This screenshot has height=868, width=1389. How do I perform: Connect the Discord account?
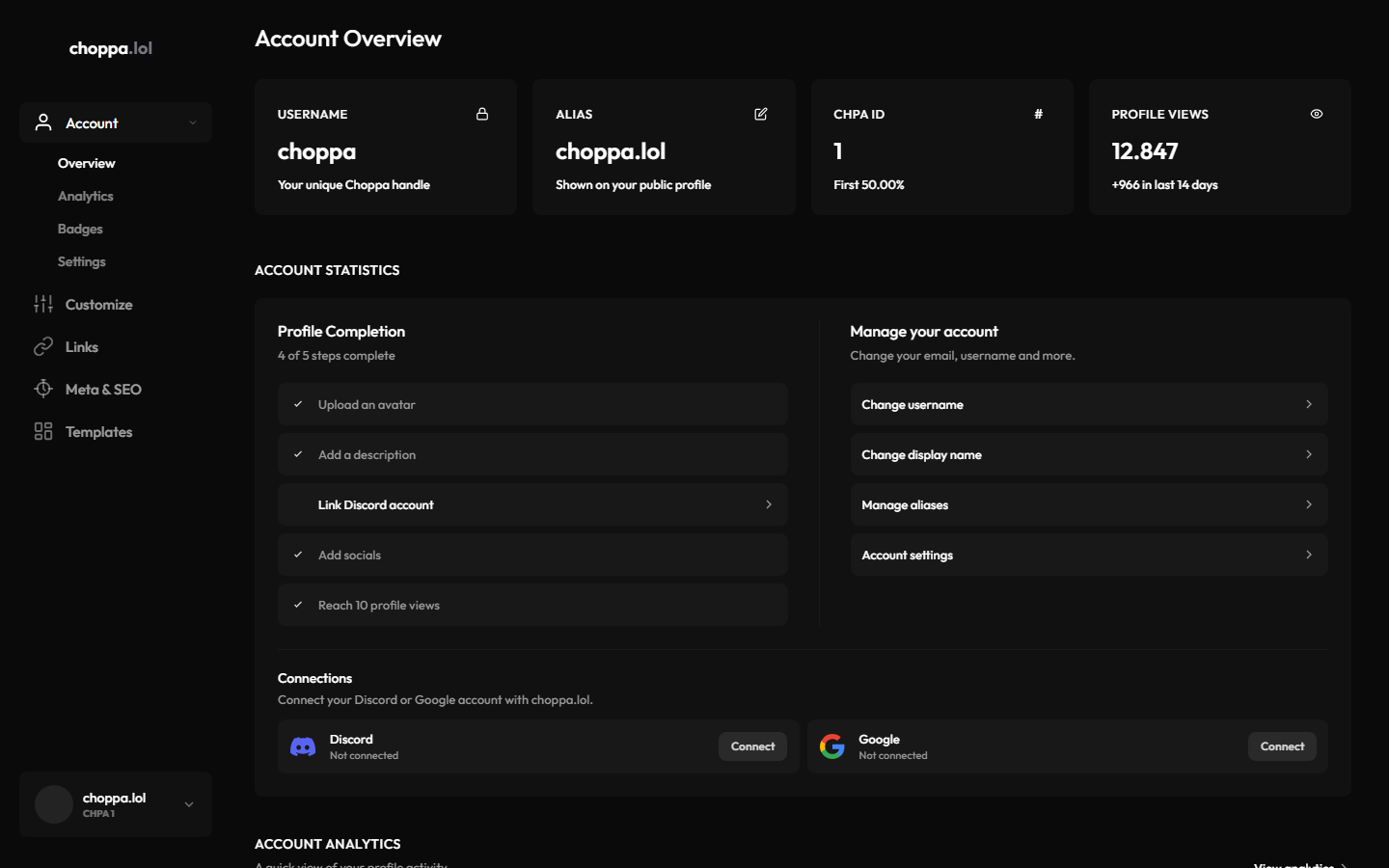pos(752,746)
